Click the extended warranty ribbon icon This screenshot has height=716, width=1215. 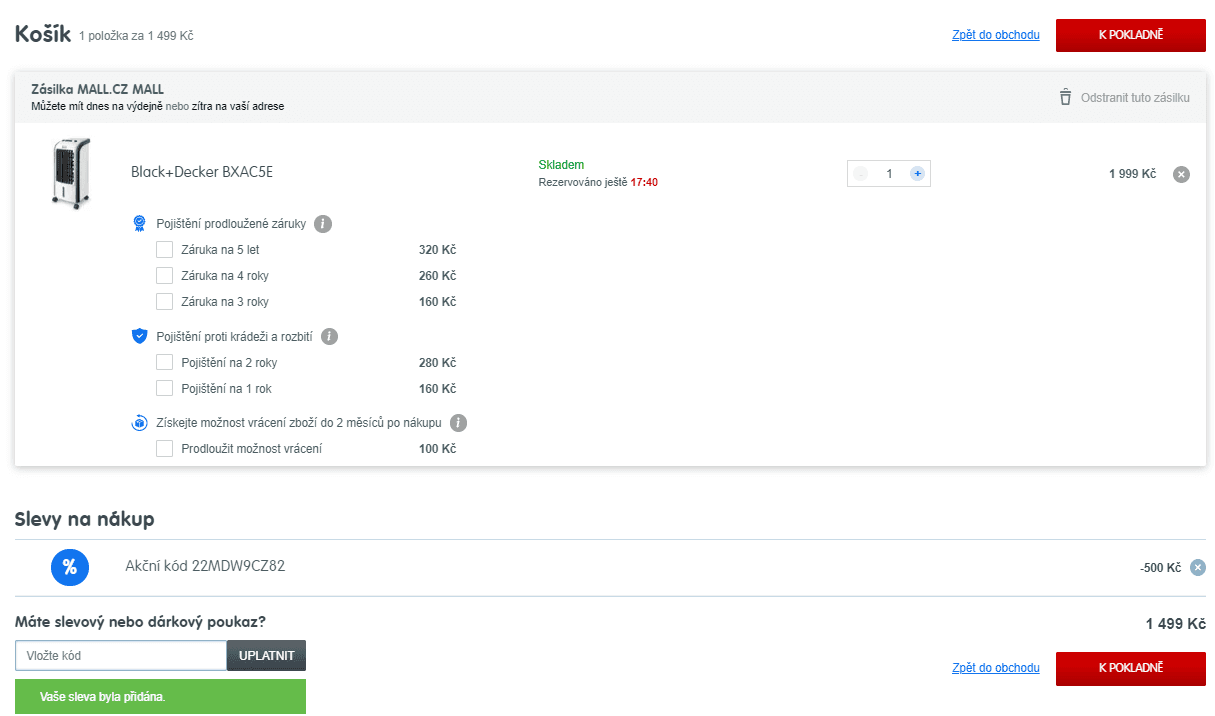(x=140, y=224)
